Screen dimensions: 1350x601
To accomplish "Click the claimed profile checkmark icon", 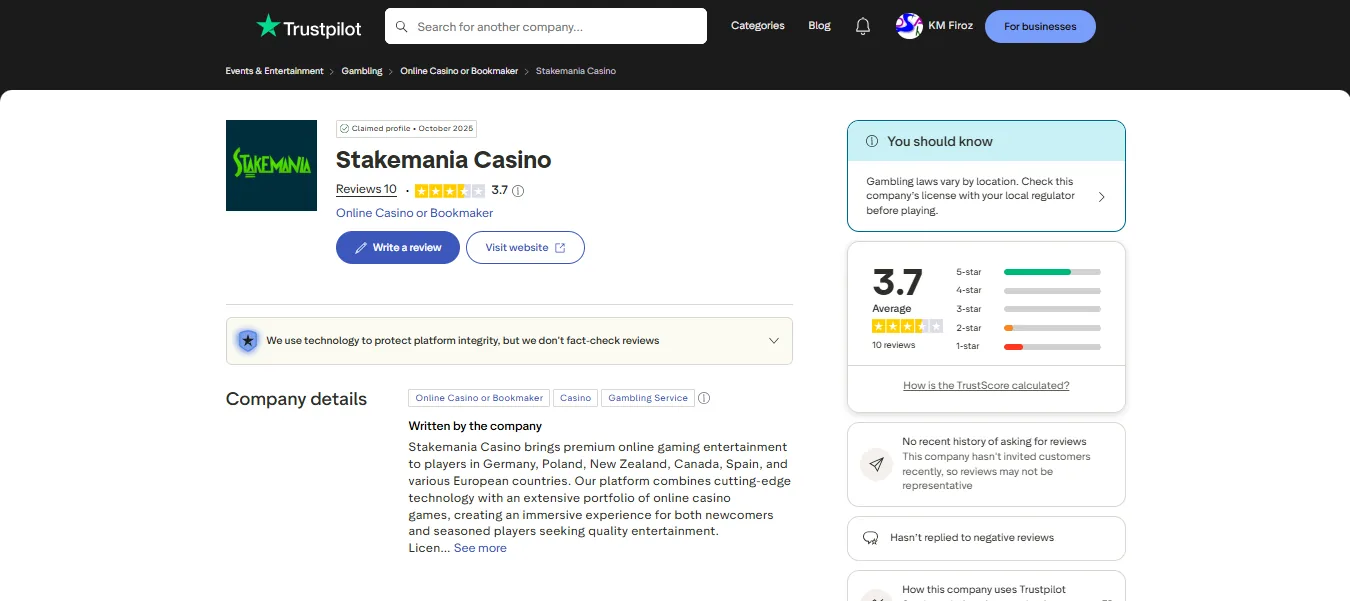I will click(344, 129).
